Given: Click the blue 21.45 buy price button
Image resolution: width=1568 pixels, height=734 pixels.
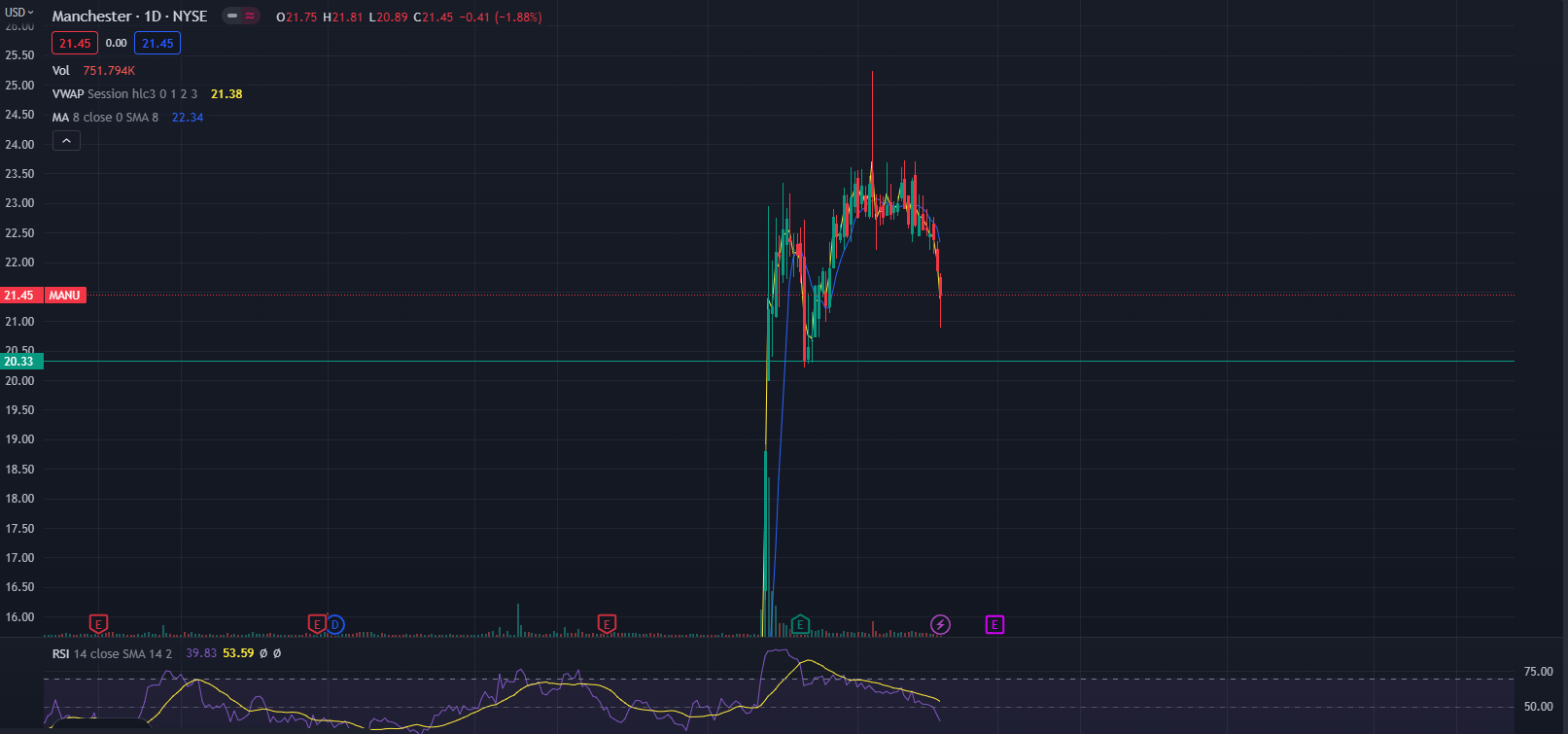Looking at the screenshot, I should click(x=157, y=43).
